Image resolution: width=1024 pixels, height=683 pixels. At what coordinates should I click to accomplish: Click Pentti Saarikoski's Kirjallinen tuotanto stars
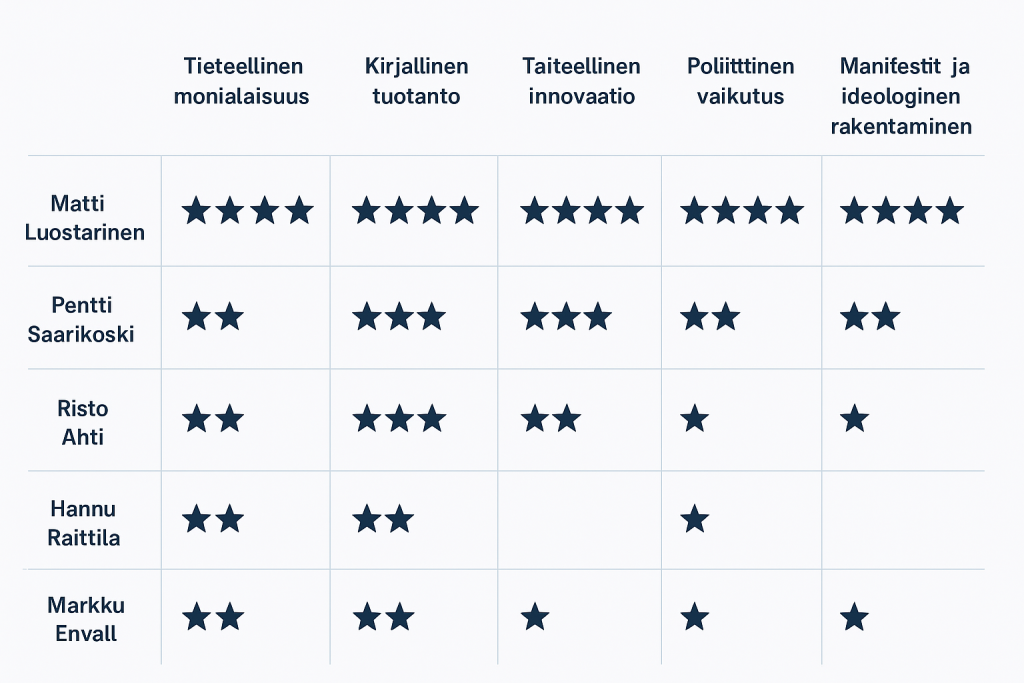point(399,317)
